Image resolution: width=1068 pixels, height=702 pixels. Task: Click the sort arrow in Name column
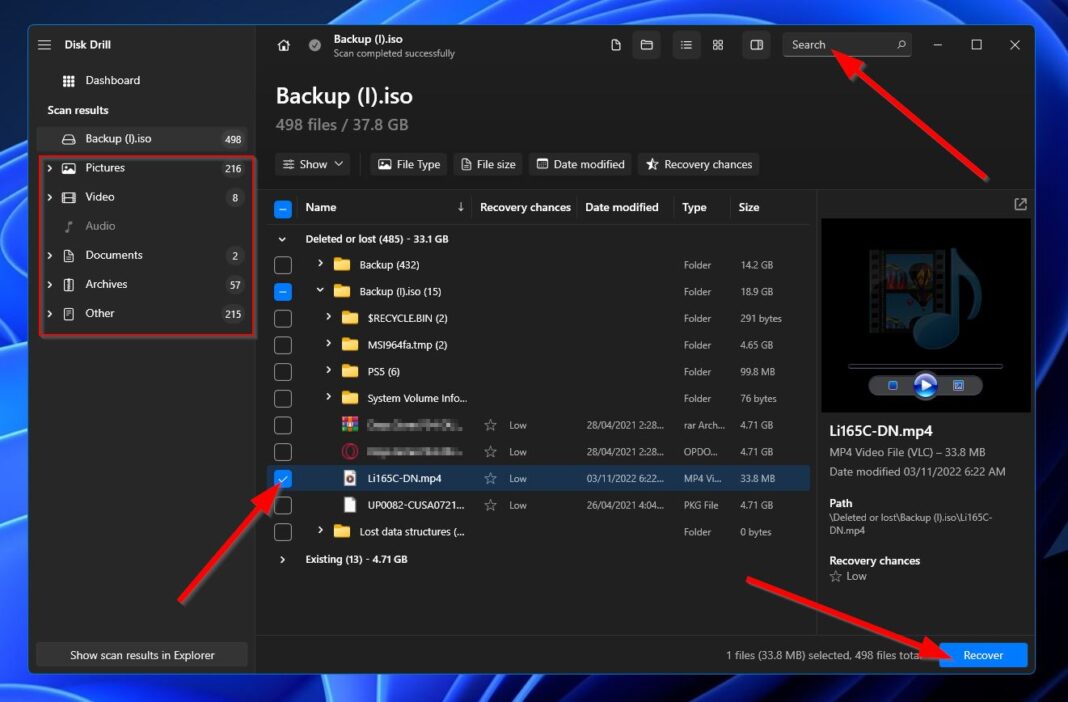coord(460,207)
